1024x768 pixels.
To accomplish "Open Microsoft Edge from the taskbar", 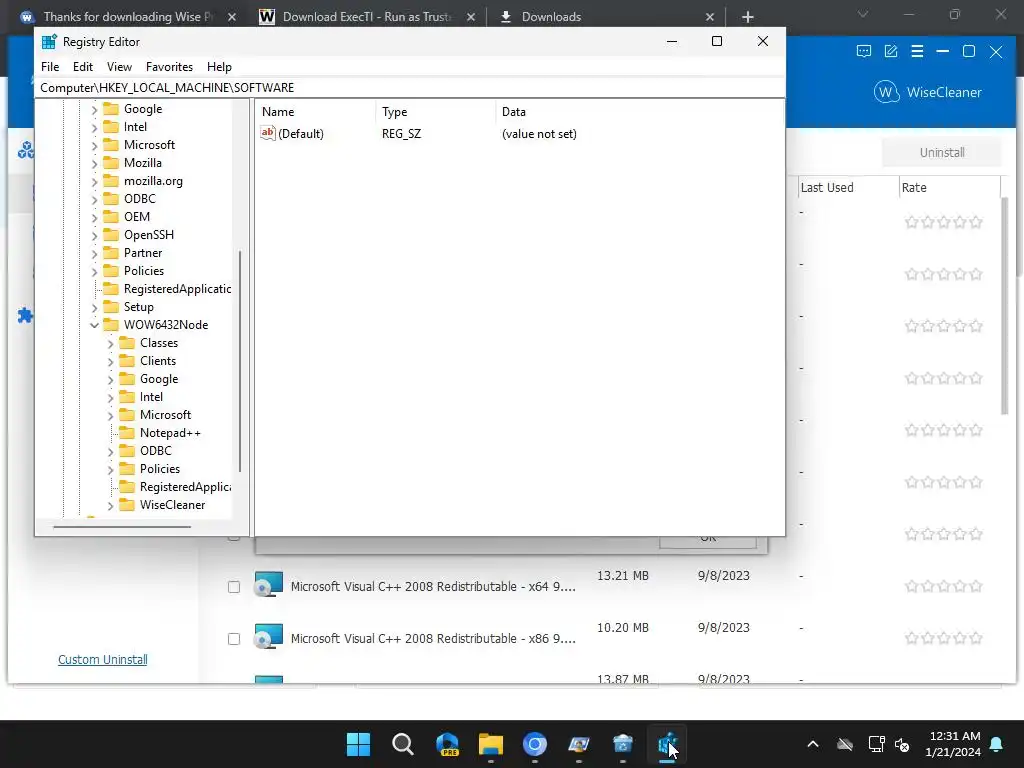I will [447, 744].
